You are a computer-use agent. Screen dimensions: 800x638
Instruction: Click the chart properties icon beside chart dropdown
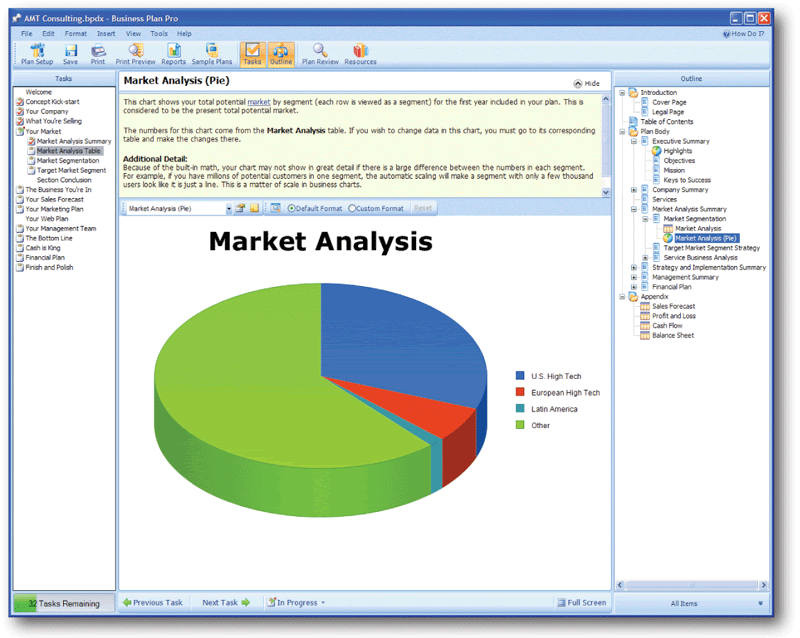240,208
